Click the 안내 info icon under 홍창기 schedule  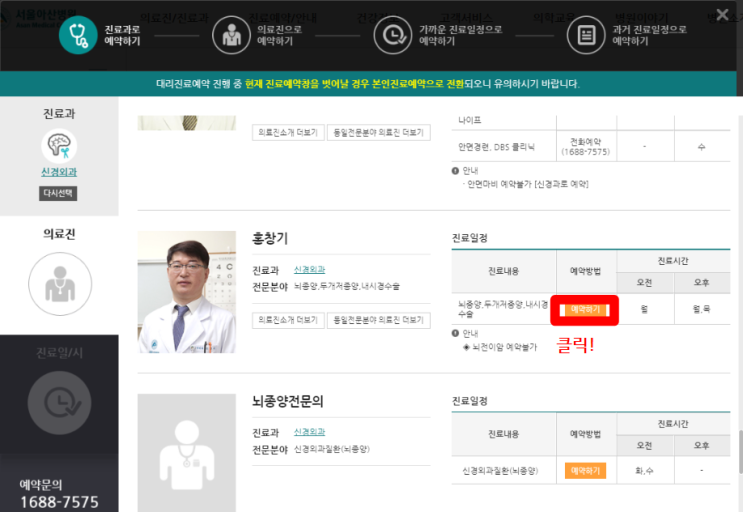pyautogui.click(x=455, y=333)
